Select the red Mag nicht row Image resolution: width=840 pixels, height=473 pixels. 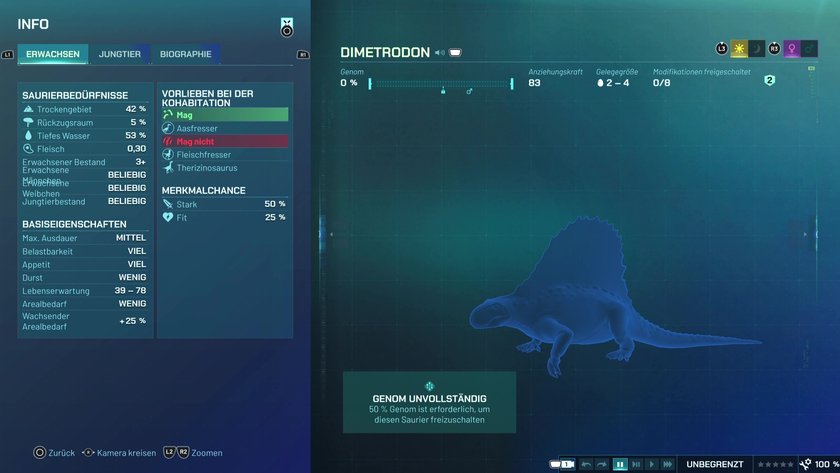[x=225, y=141]
